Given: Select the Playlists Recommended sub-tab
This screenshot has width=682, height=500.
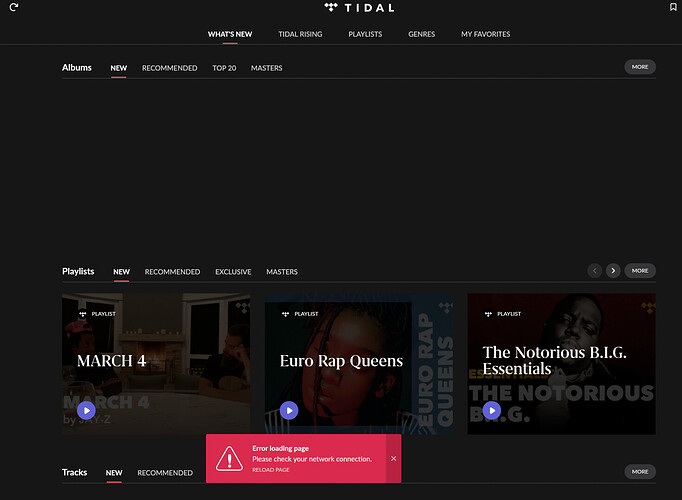Looking at the screenshot, I should click(172, 272).
